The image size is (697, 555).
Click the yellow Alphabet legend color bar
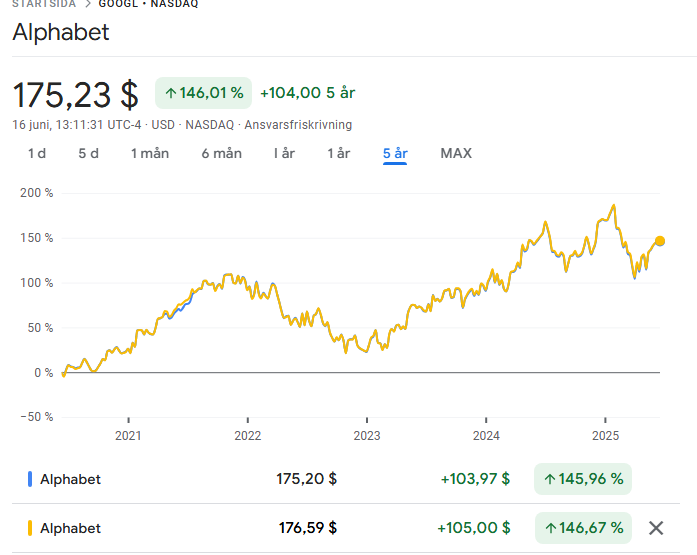[x=30, y=528]
